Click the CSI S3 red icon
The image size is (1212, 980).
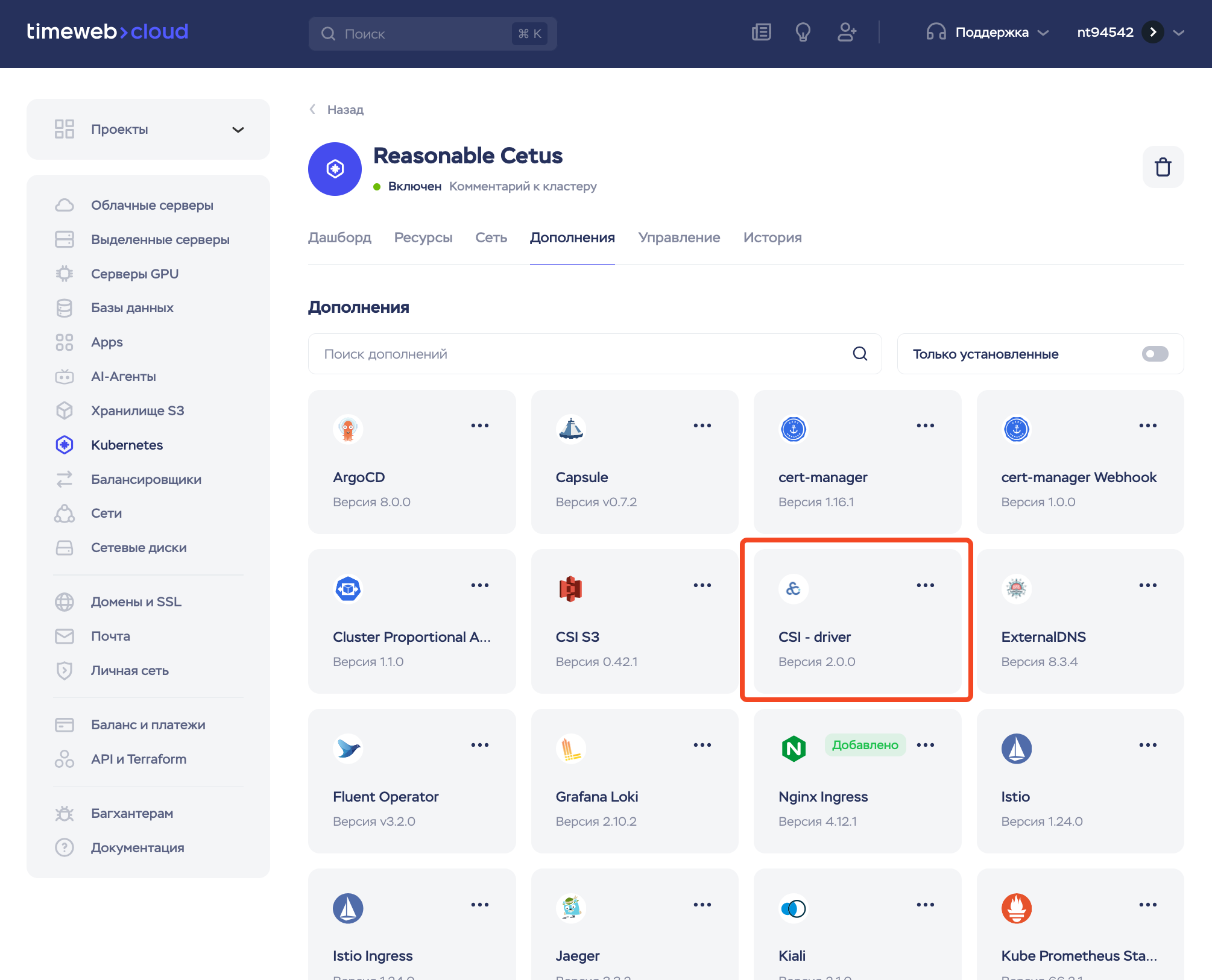coord(571,589)
